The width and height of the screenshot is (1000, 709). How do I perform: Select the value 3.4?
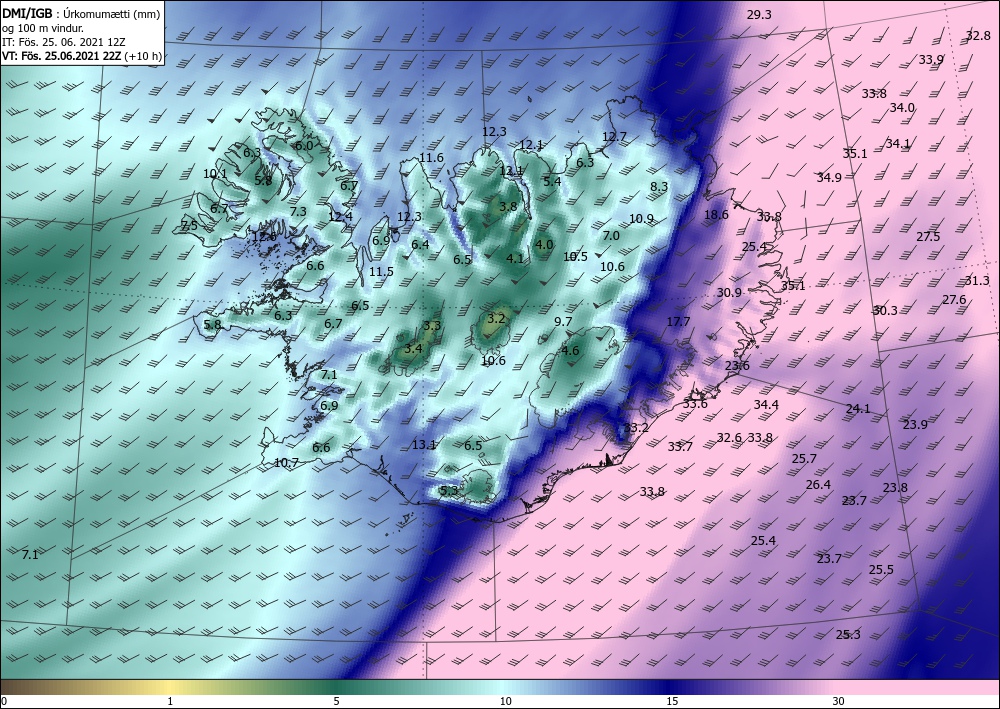(x=413, y=349)
